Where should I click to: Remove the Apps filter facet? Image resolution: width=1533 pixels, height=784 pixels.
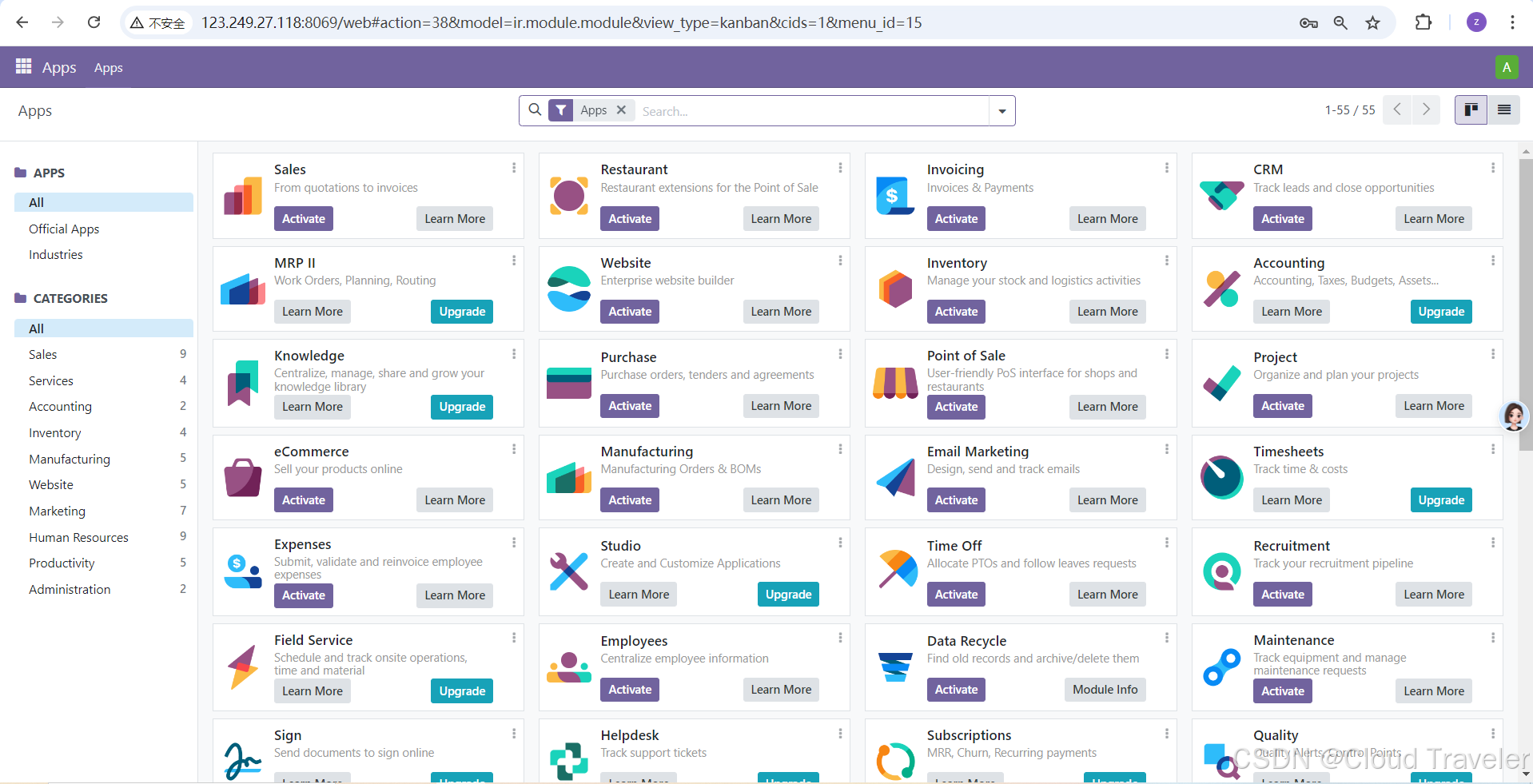[621, 110]
